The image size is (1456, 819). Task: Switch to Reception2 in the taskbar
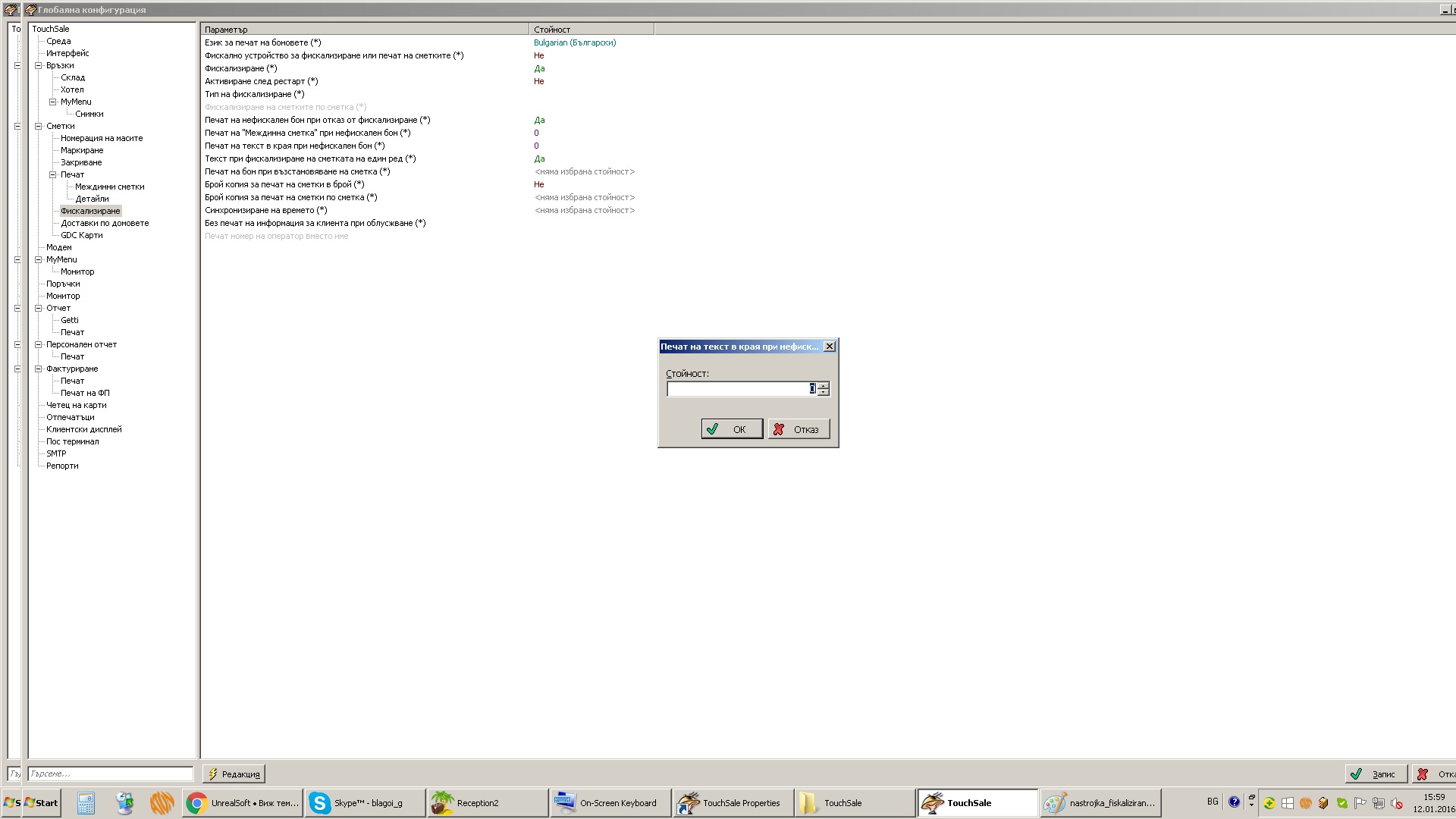pyautogui.click(x=487, y=803)
